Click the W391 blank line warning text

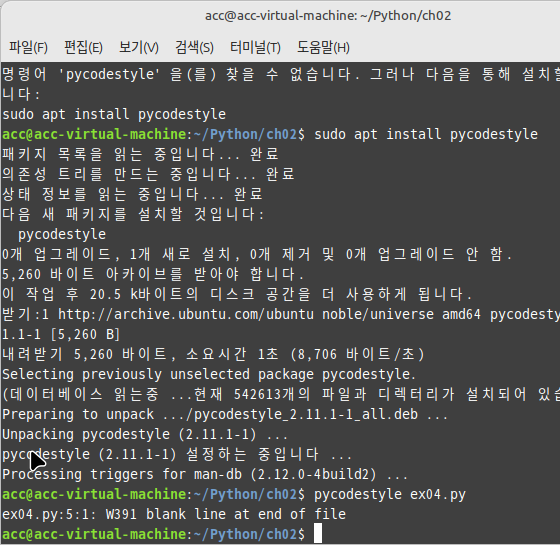pyautogui.click(x=226, y=514)
